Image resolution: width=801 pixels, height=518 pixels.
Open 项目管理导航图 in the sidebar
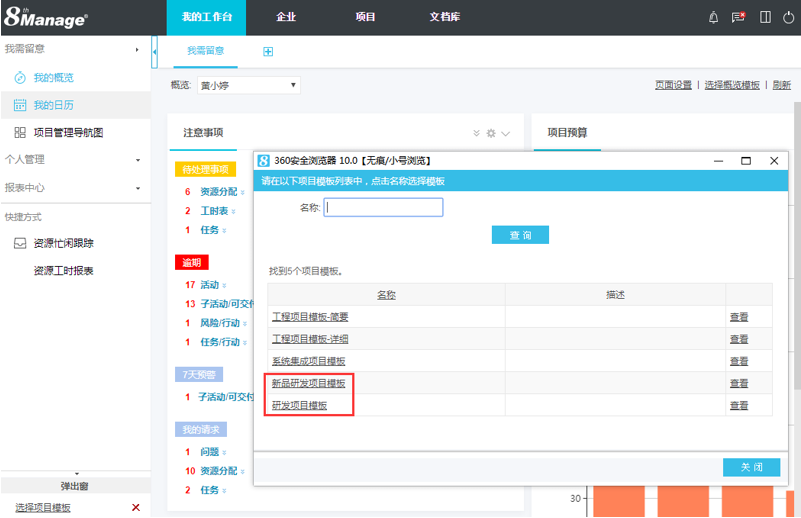pos(68,132)
